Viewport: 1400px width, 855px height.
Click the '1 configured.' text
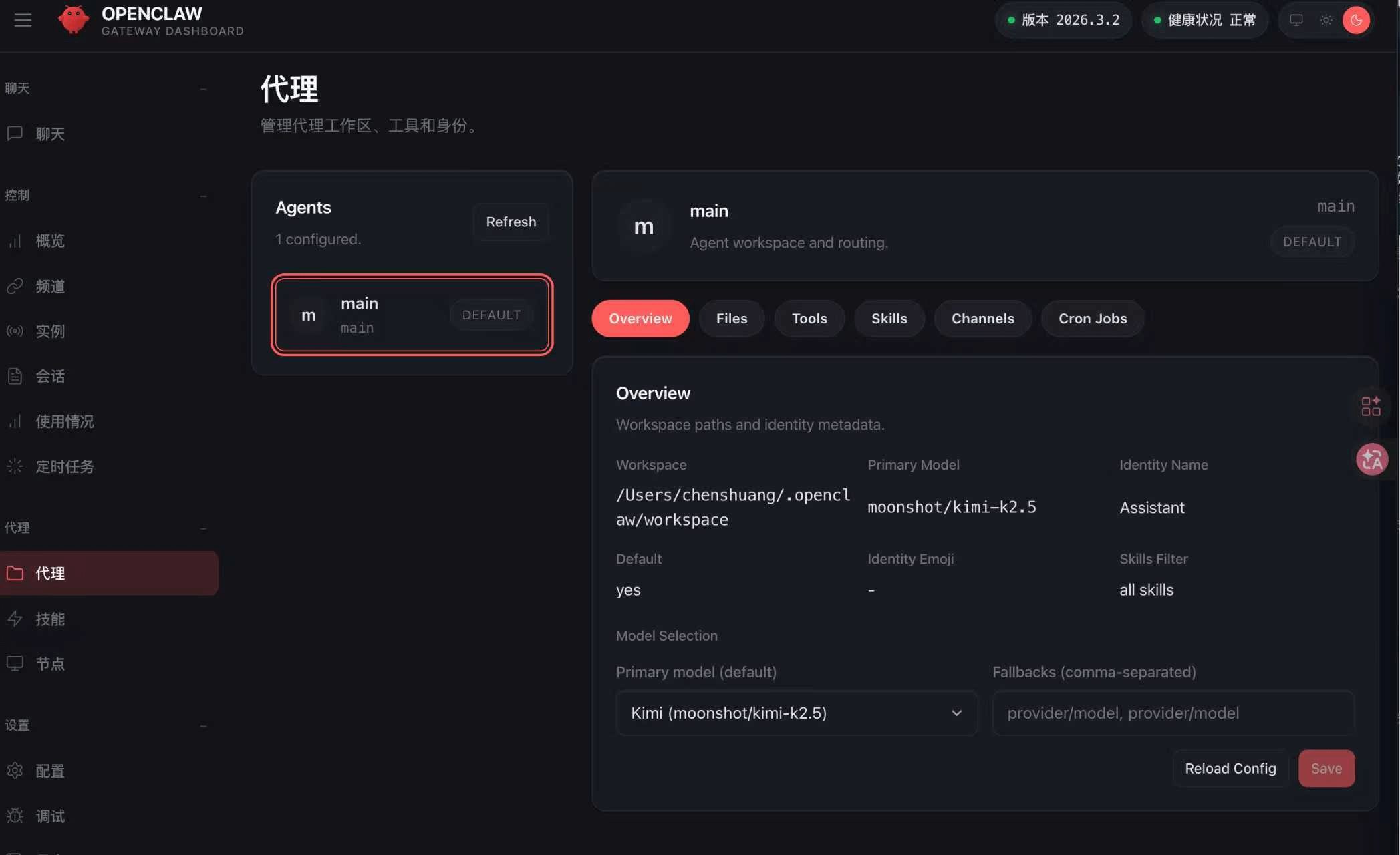click(x=318, y=239)
